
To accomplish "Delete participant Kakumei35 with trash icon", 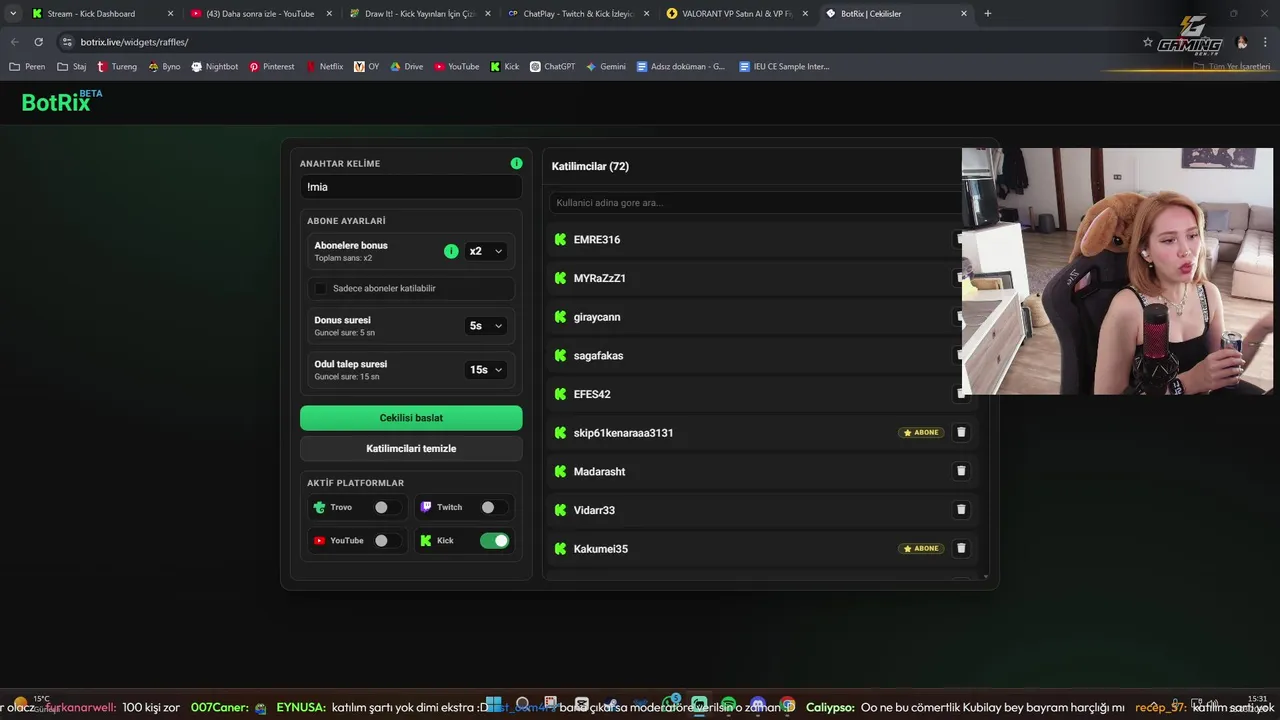I will click(961, 548).
